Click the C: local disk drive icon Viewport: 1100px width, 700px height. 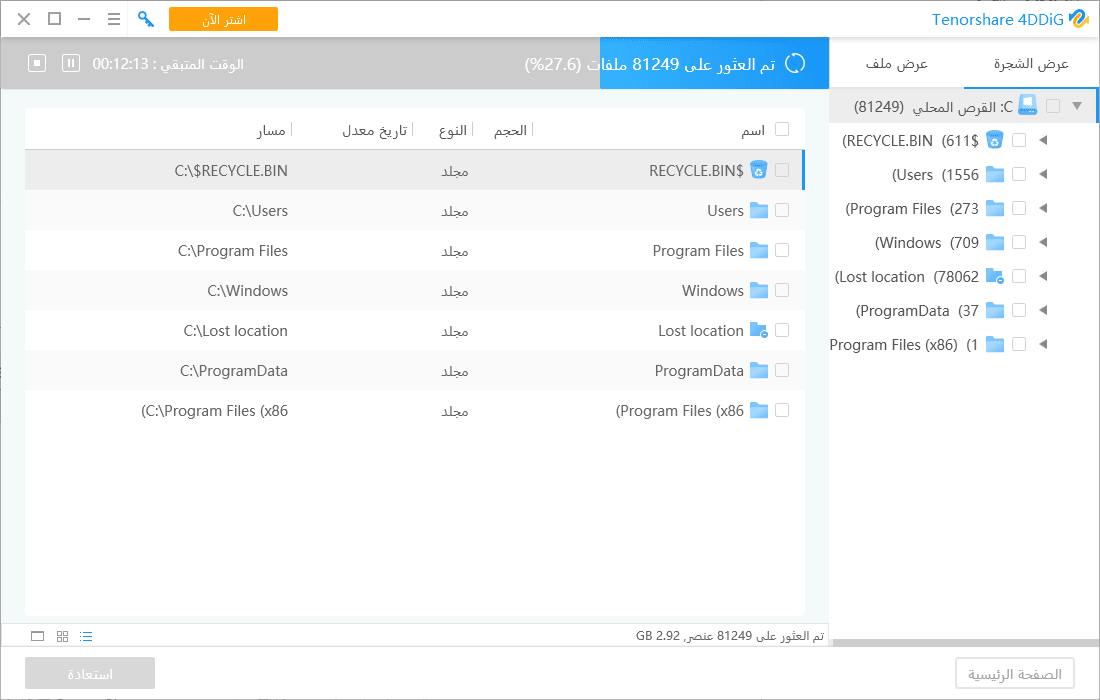click(1028, 106)
